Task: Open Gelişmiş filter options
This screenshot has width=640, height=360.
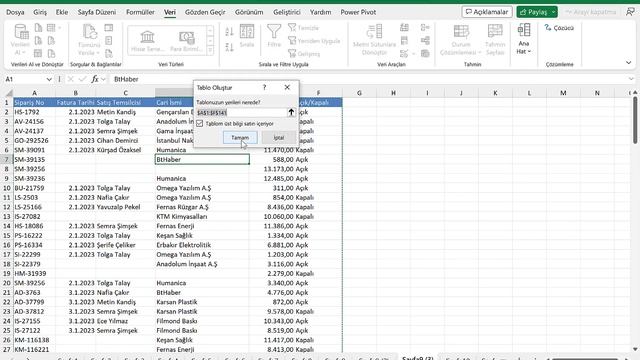Action: [304, 53]
